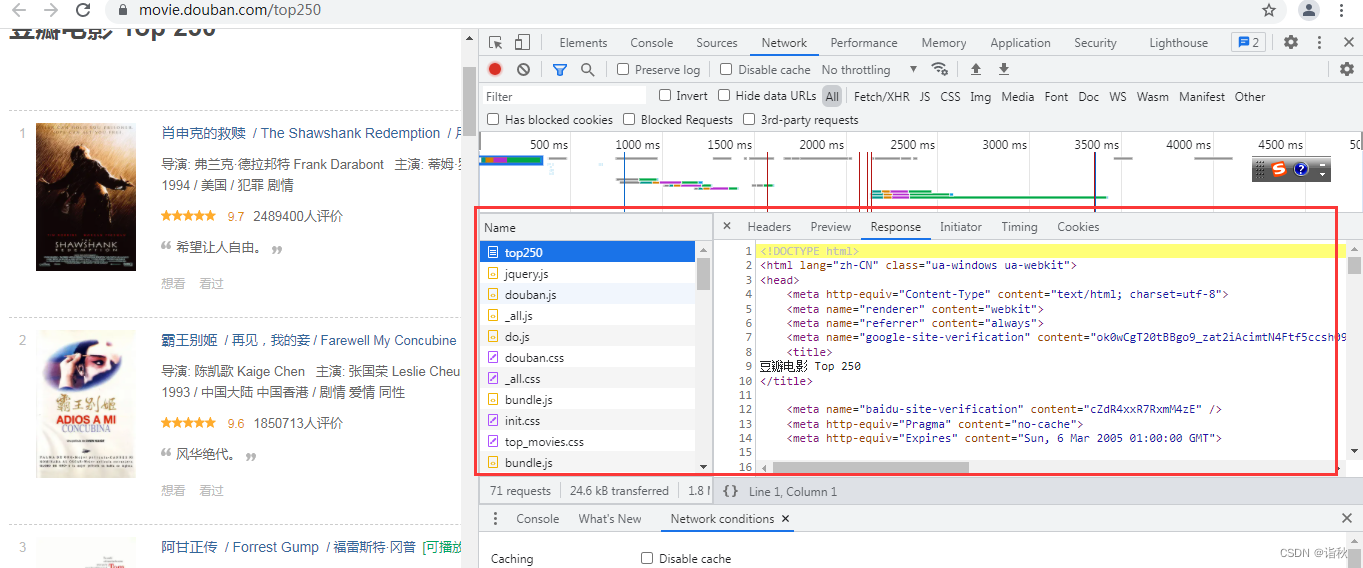Screen dimensions: 1363x568
Task: Open the Lighthouse panel tab
Action: (1178, 43)
